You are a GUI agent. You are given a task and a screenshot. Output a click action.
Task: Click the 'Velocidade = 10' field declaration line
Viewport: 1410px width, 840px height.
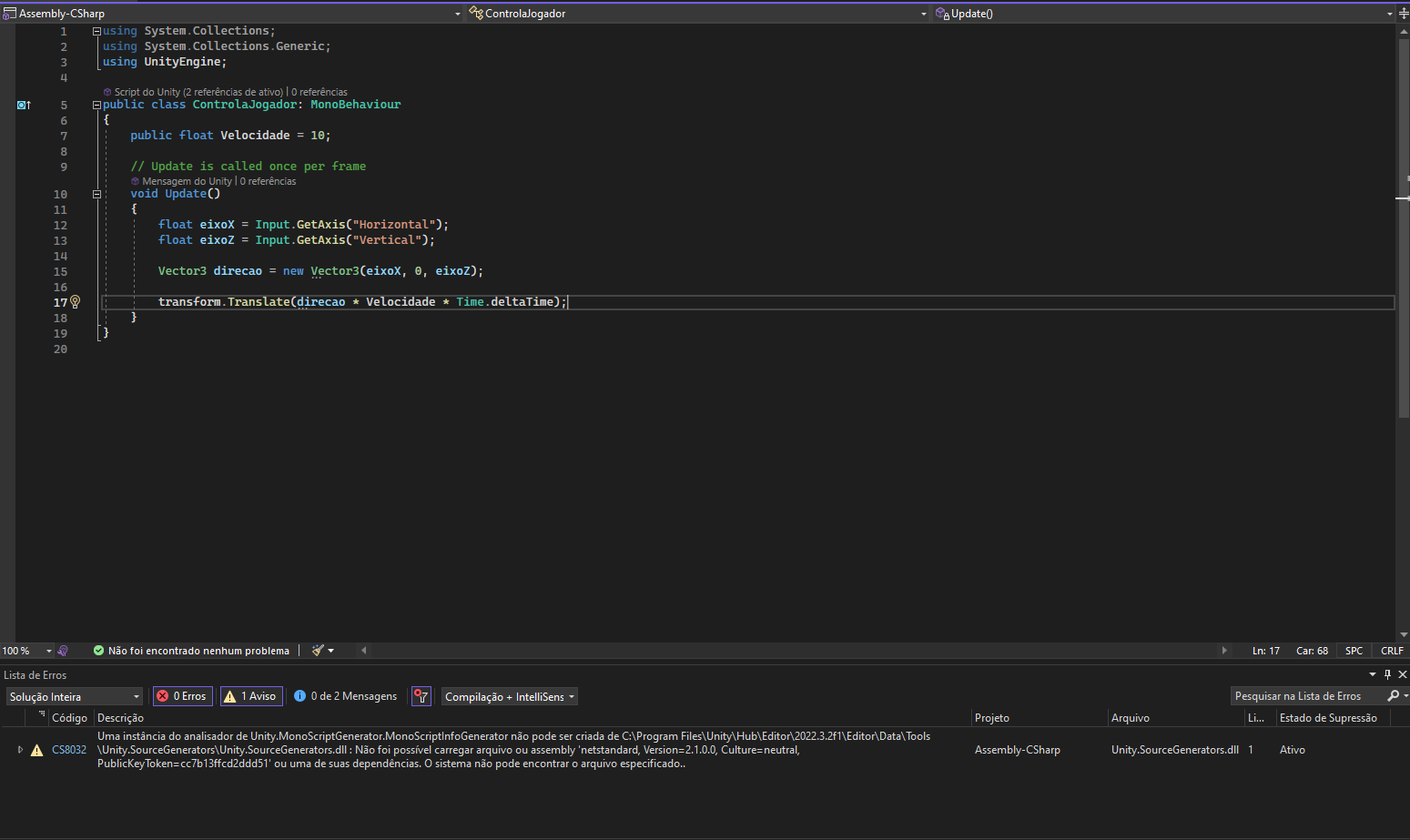(230, 136)
